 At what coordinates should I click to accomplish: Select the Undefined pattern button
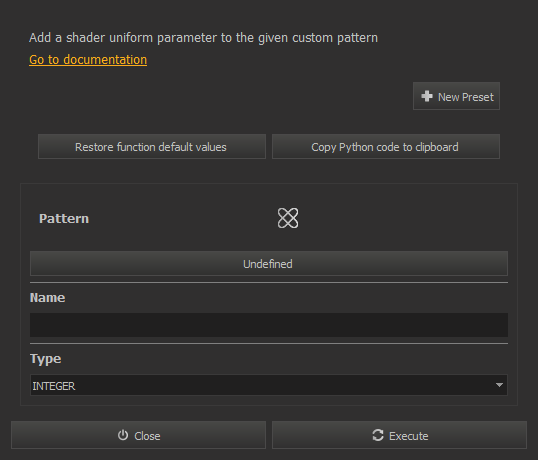269,263
